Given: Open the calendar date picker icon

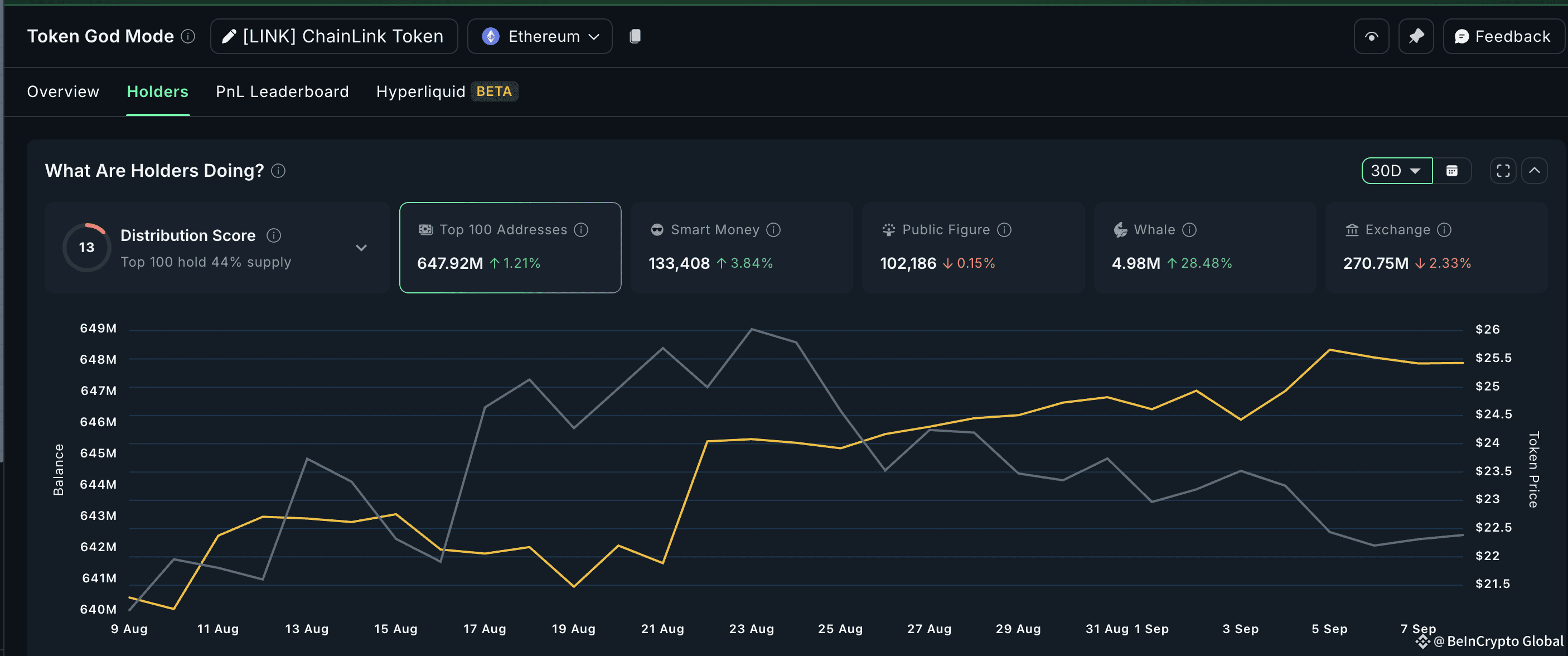Looking at the screenshot, I should [x=1452, y=171].
